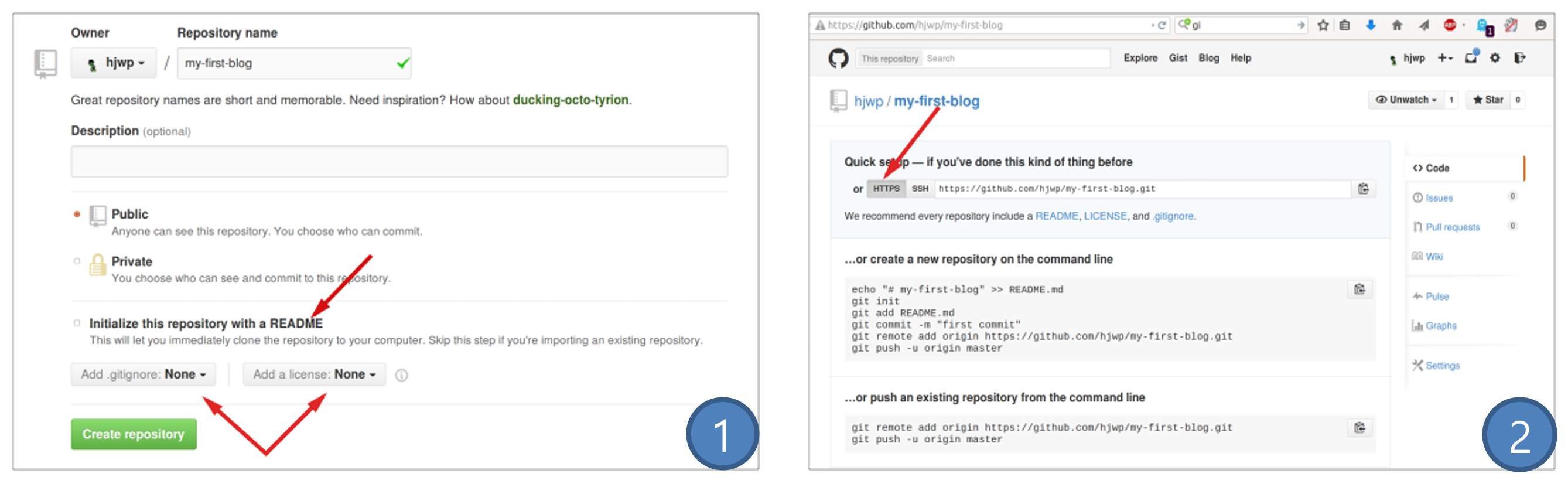Open the Owner dropdown showing hjwp
This screenshot has height=487, width=1568.
pyautogui.click(x=114, y=63)
